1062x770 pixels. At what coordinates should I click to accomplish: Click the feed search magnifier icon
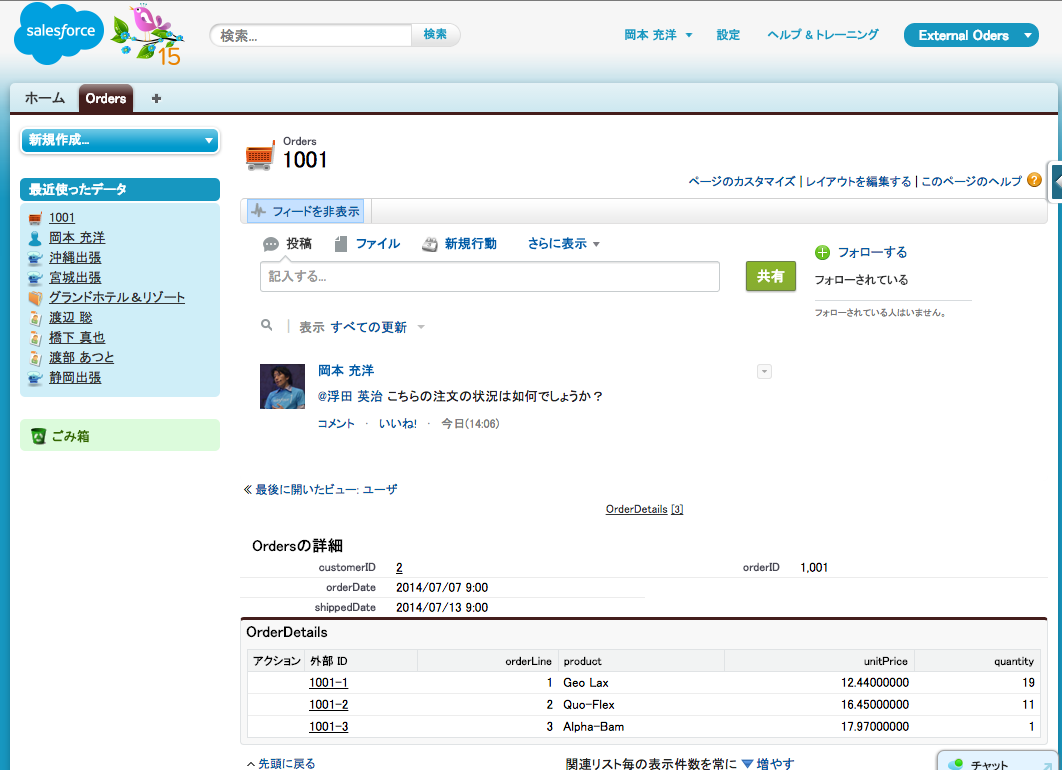[267, 325]
